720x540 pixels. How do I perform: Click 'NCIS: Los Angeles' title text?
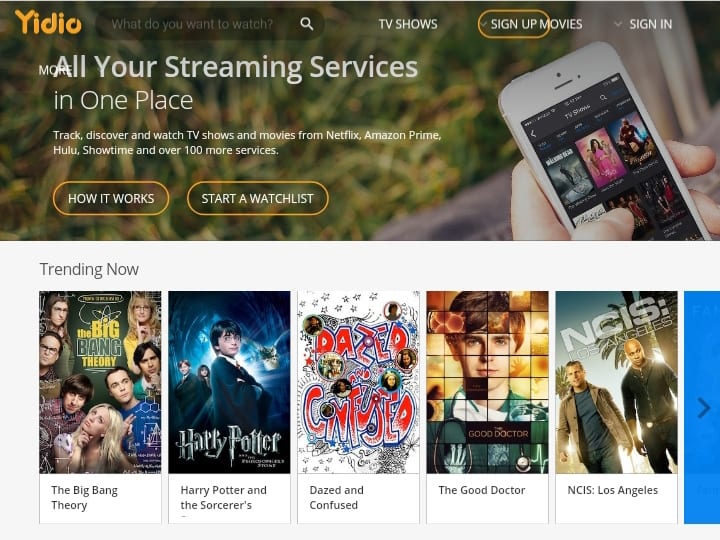click(613, 490)
